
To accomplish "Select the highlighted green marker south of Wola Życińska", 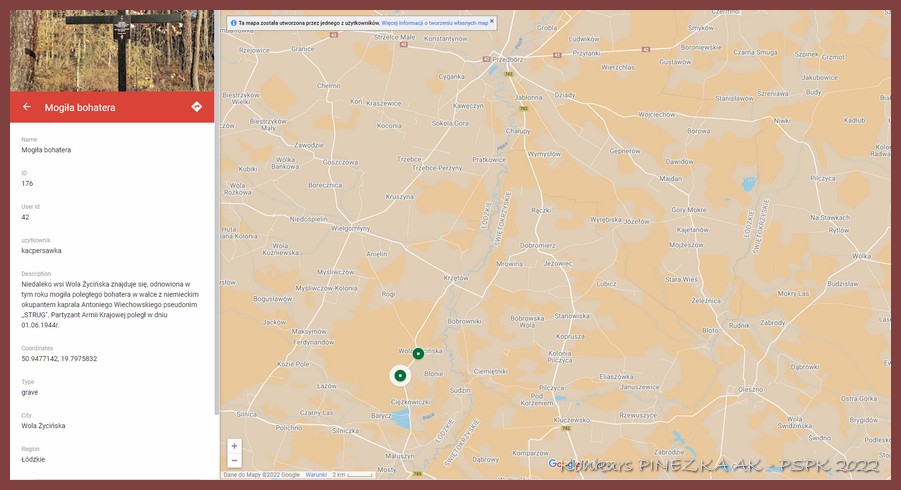I will pos(400,376).
